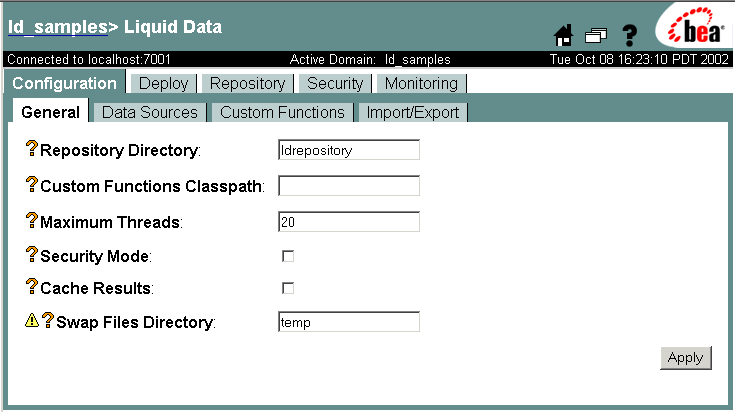Open the Data Sources sub-tab

150,112
